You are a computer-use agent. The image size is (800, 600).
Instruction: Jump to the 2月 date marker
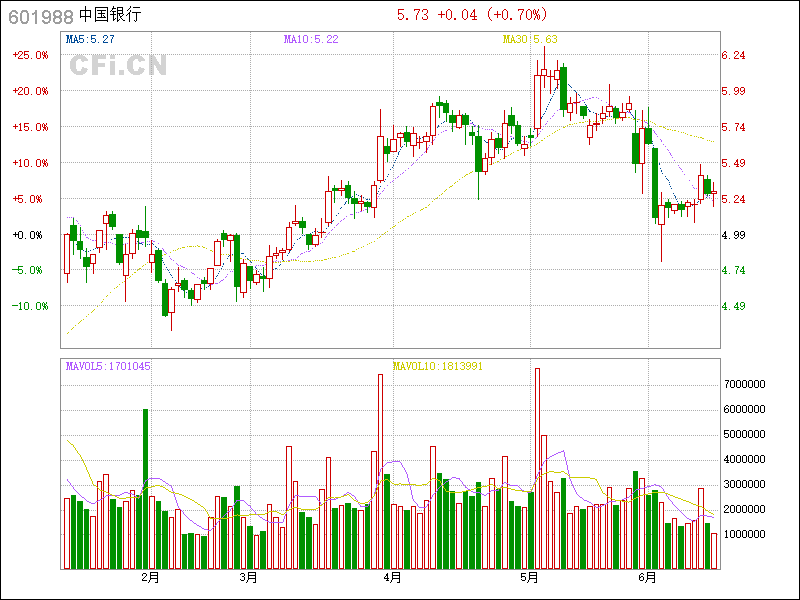(150, 577)
